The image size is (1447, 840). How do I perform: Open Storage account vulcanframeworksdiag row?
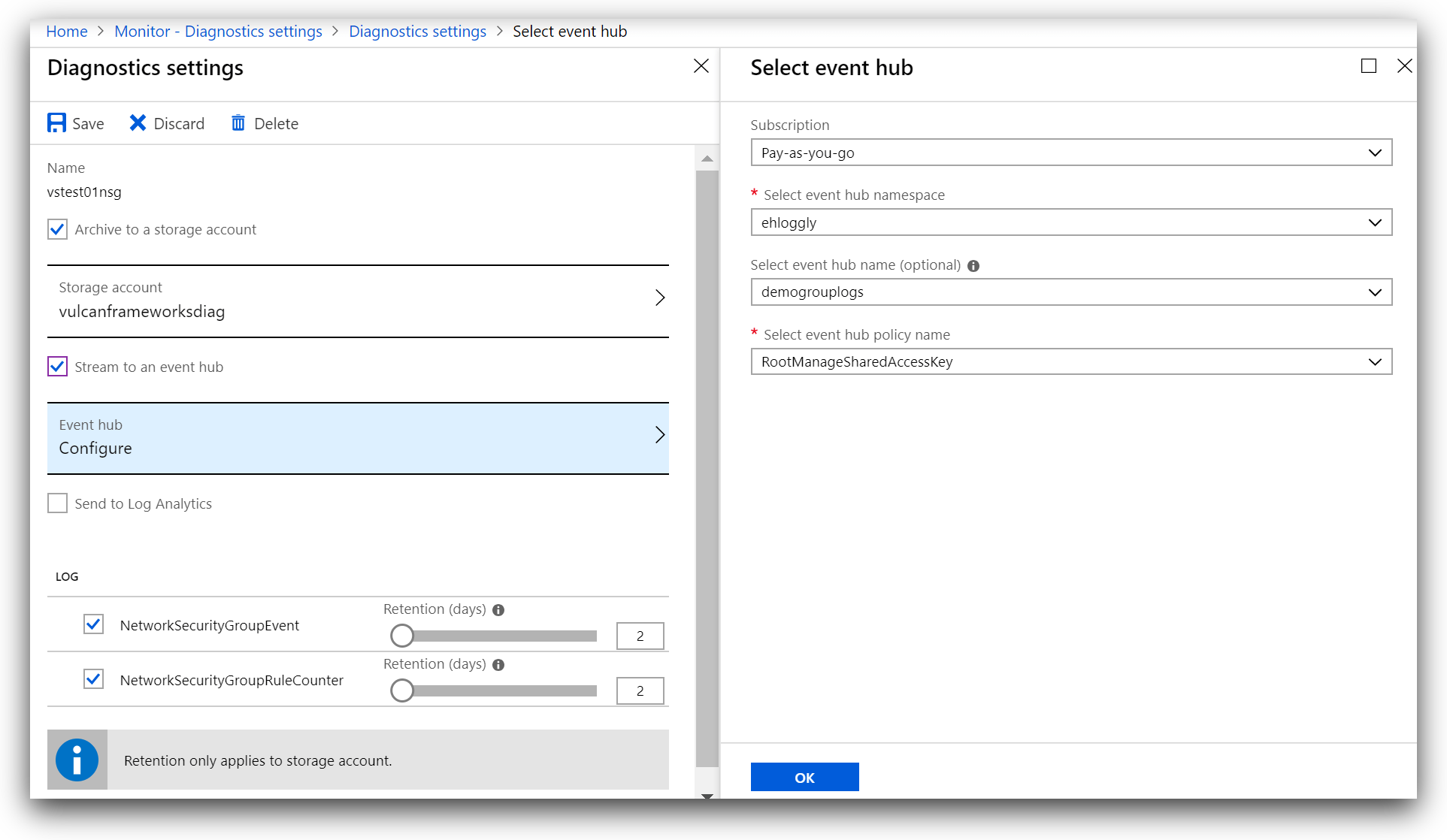(358, 300)
